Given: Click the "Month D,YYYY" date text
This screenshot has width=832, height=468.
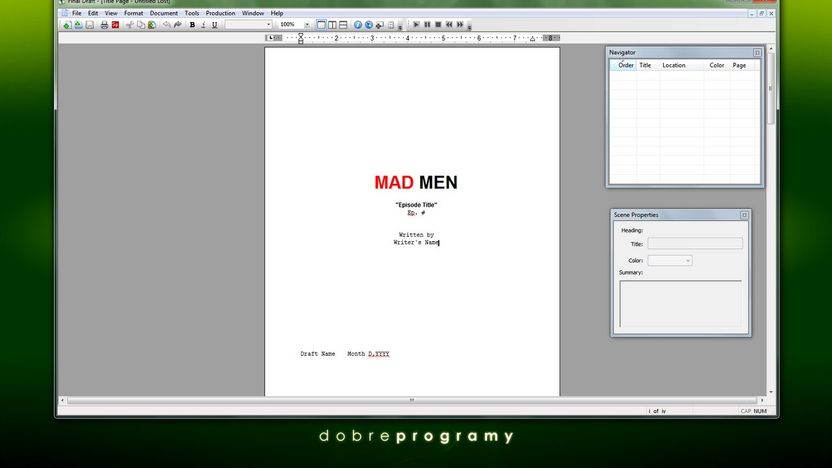Looking at the screenshot, I should [368, 354].
